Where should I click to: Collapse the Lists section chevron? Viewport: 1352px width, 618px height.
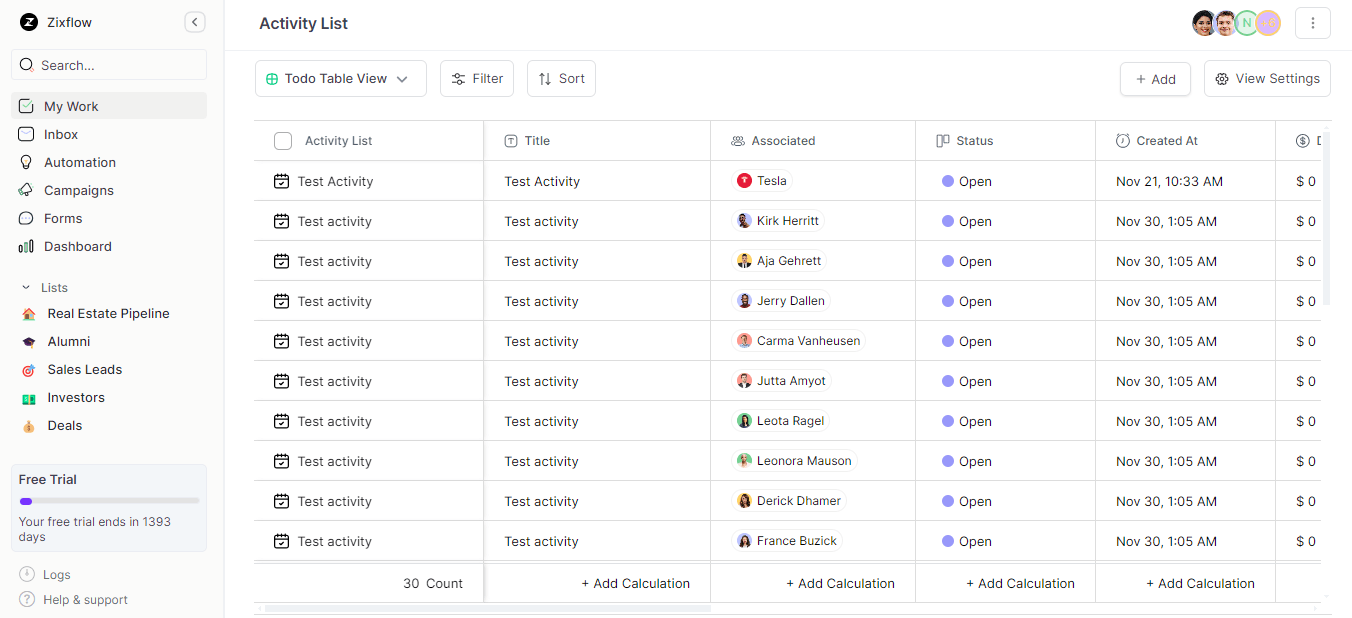coord(27,287)
